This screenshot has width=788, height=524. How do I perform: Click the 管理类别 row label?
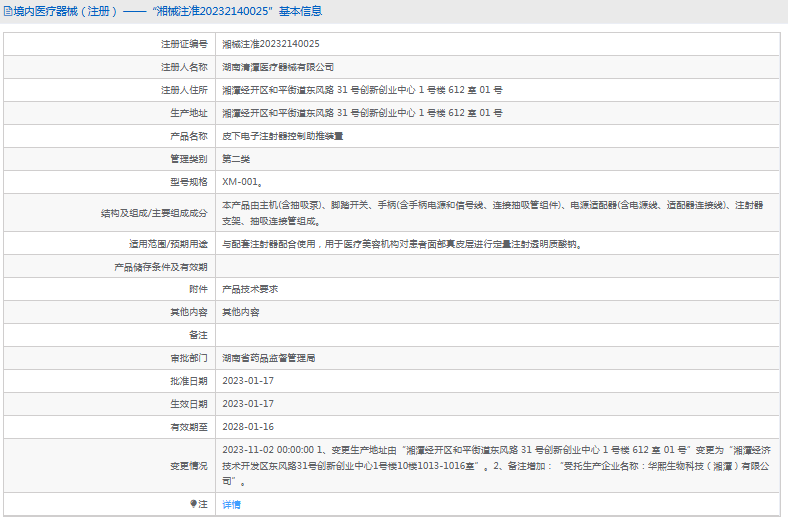188,159
